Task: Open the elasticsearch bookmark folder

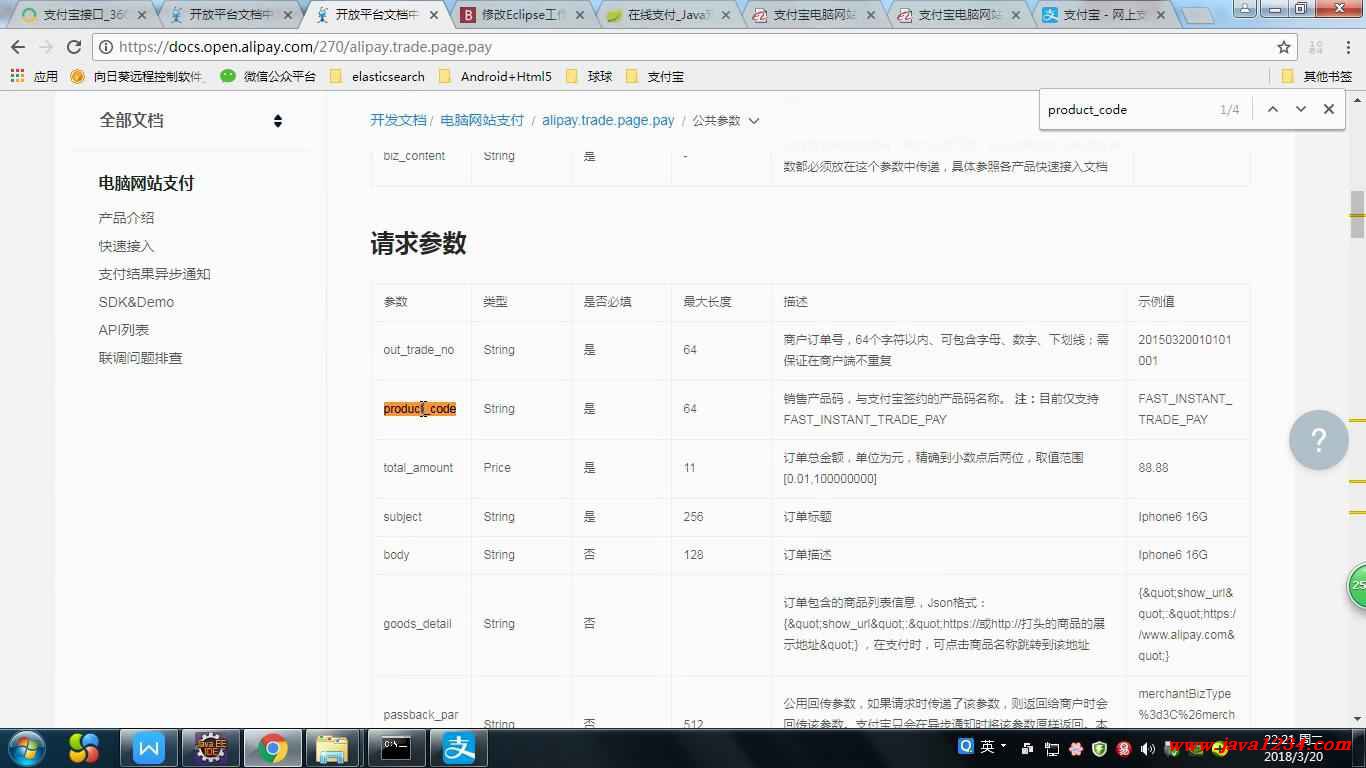Action: pos(377,76)
